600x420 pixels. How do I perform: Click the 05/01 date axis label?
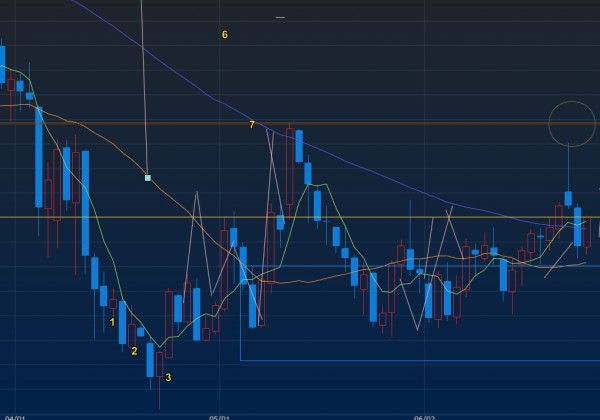click(x=220, y=415)
